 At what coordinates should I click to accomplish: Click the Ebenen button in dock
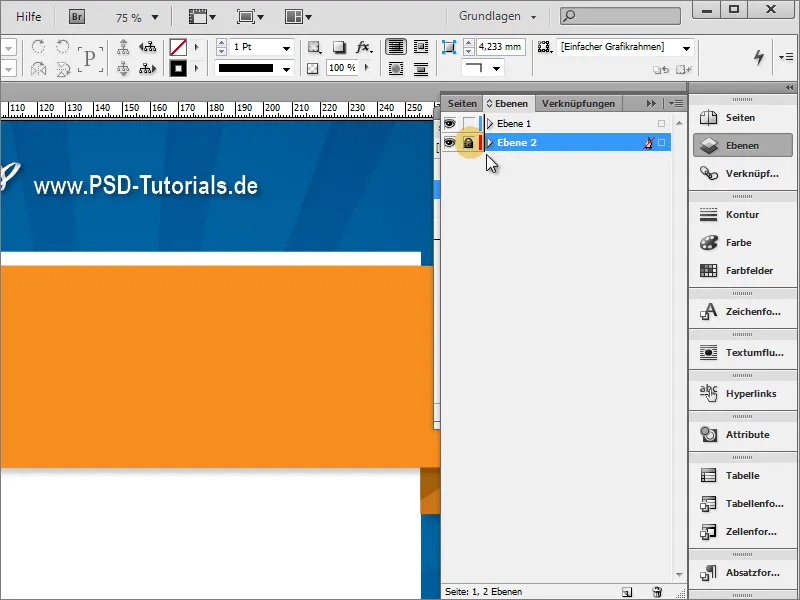click(x=742, y=146)
